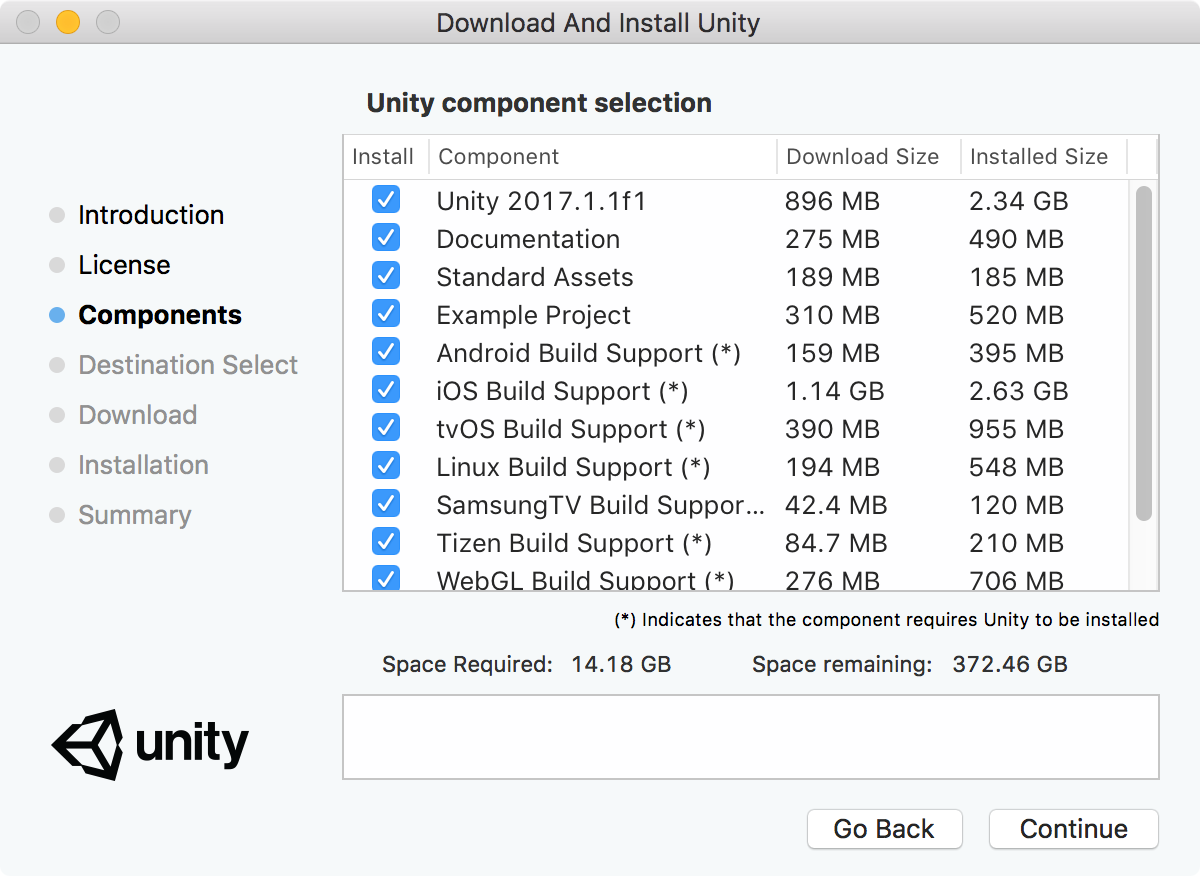This screenshot has width=1200, height=876.
Task: Uncheck the Documentation install checkbox
Action: point(386,238)
